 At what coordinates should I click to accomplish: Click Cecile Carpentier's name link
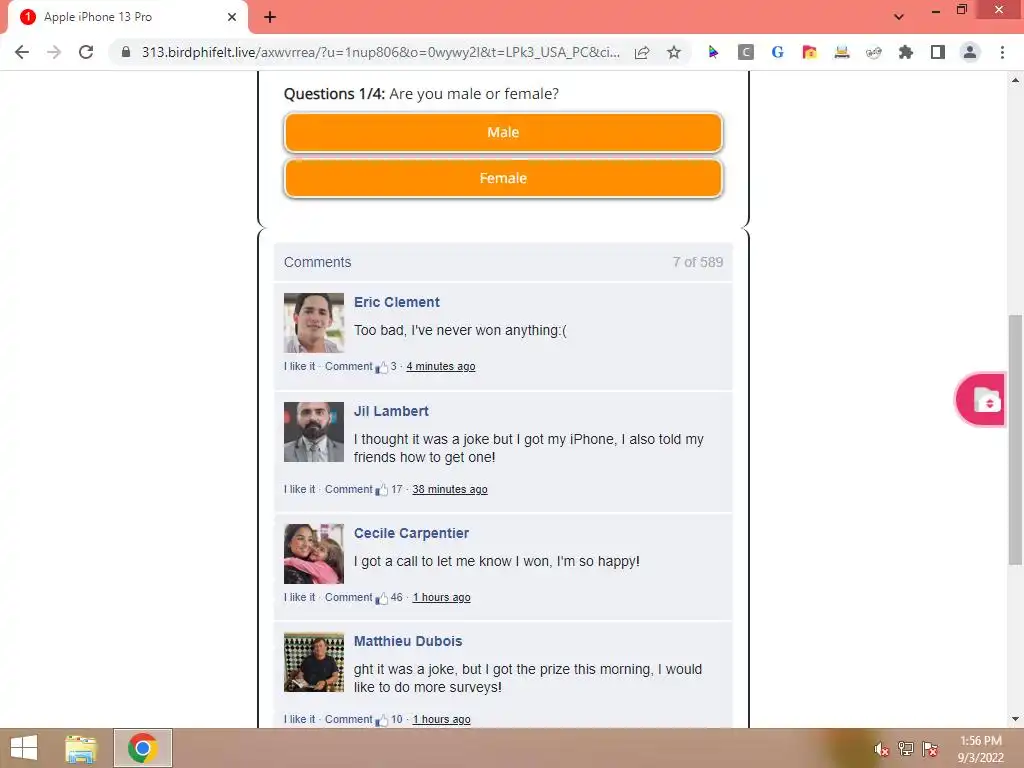[411, 534]
